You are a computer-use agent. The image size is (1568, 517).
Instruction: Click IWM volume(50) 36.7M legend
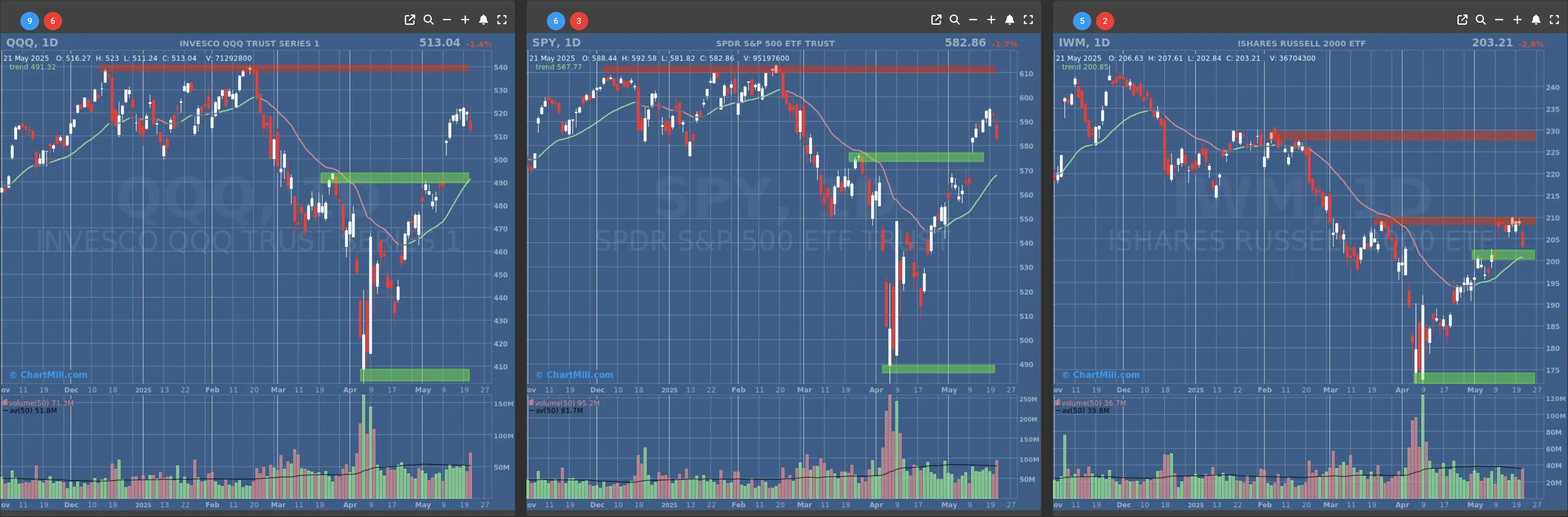tap(1091, 403)
